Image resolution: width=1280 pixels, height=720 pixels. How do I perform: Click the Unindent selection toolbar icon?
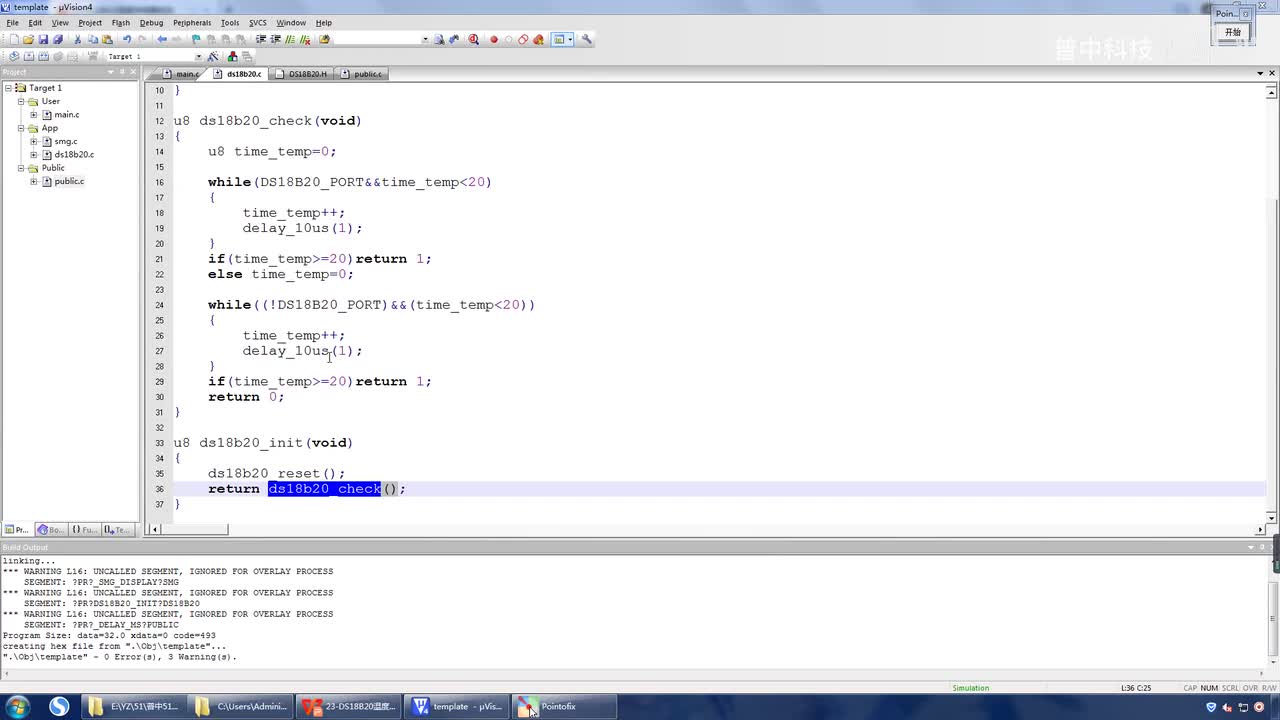point(275,40)
